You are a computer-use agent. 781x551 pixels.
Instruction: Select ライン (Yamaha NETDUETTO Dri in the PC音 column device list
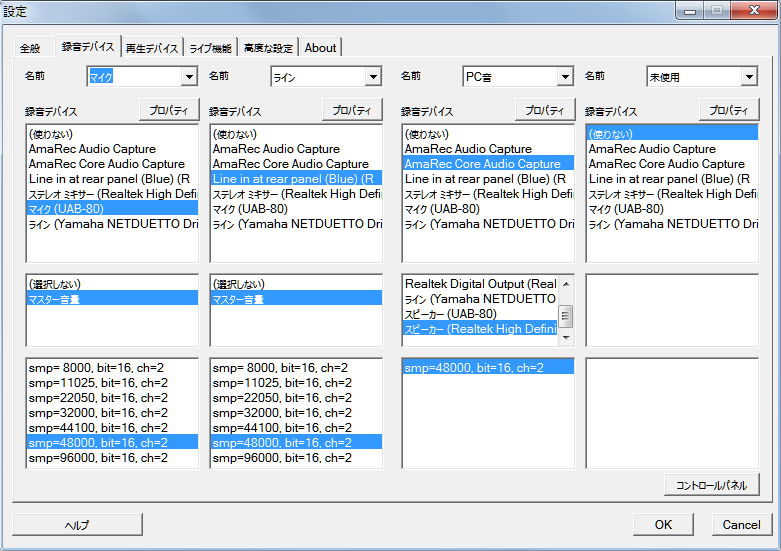click(488, 224)
